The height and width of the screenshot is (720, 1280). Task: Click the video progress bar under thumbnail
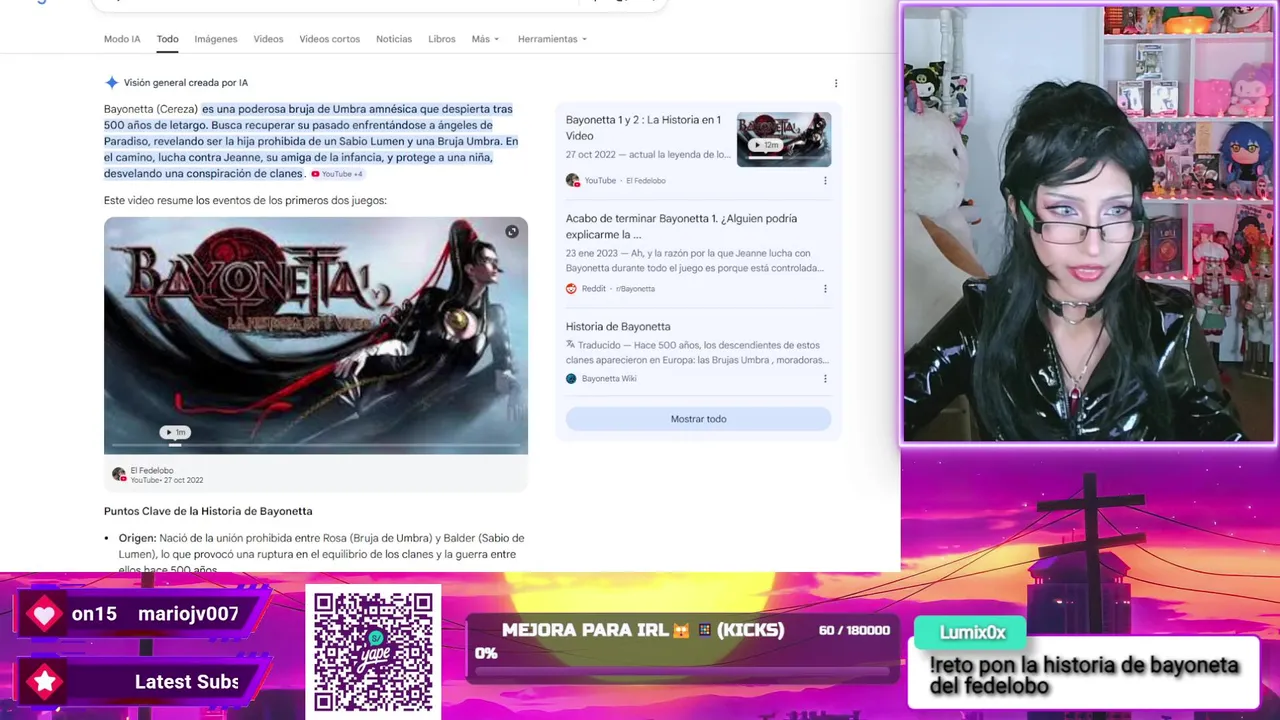tap(316, 445)
